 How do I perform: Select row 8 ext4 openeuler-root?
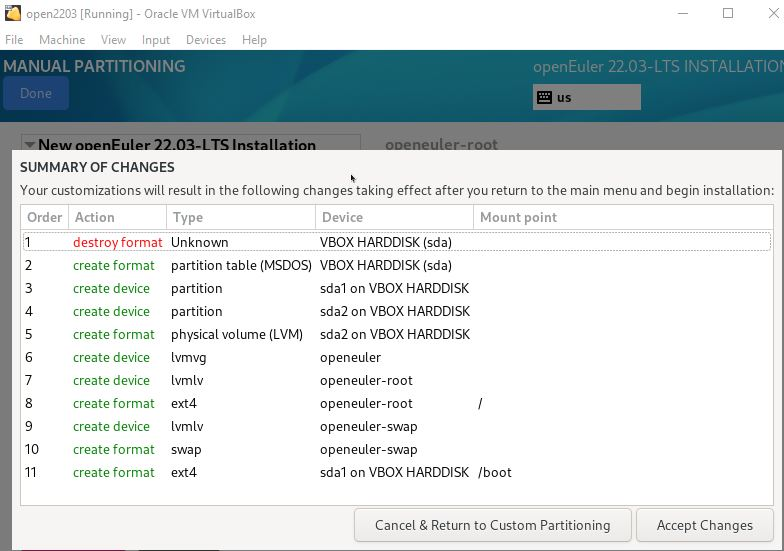[396, 404]
